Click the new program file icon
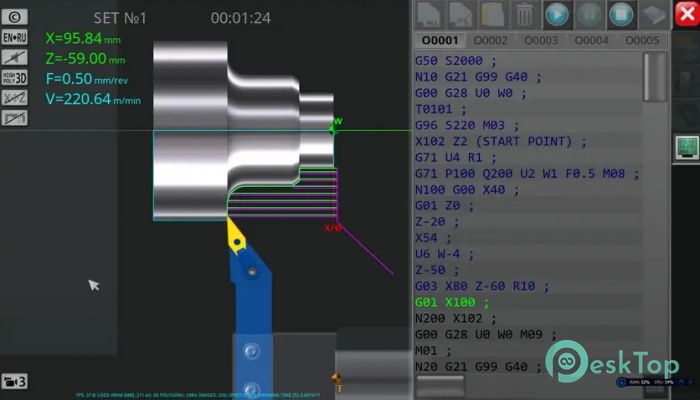Viewport: 700px width, 400px height. pos(429,15)
